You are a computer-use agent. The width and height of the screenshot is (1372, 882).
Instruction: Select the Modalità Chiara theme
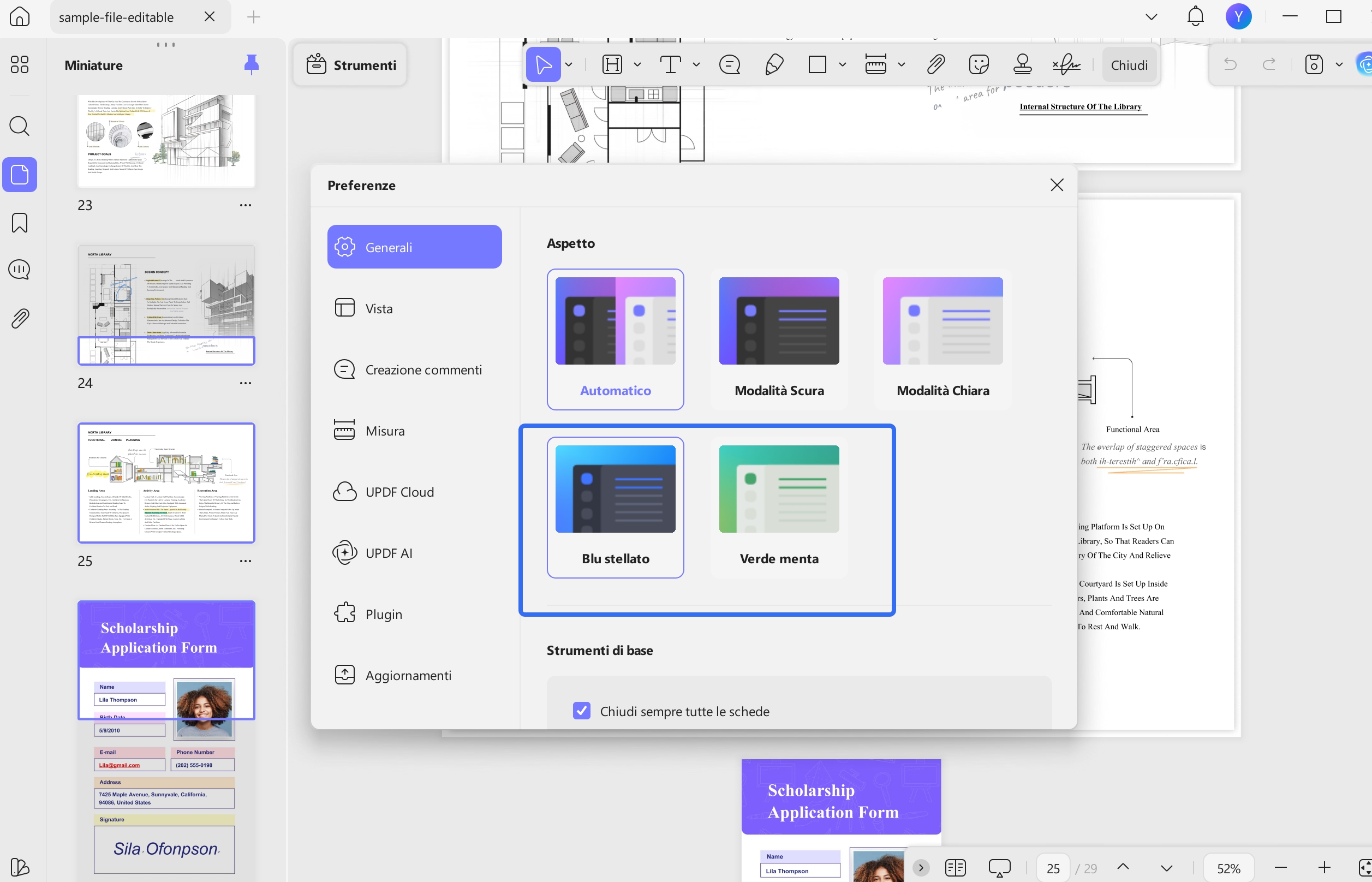tap(942, 339)
